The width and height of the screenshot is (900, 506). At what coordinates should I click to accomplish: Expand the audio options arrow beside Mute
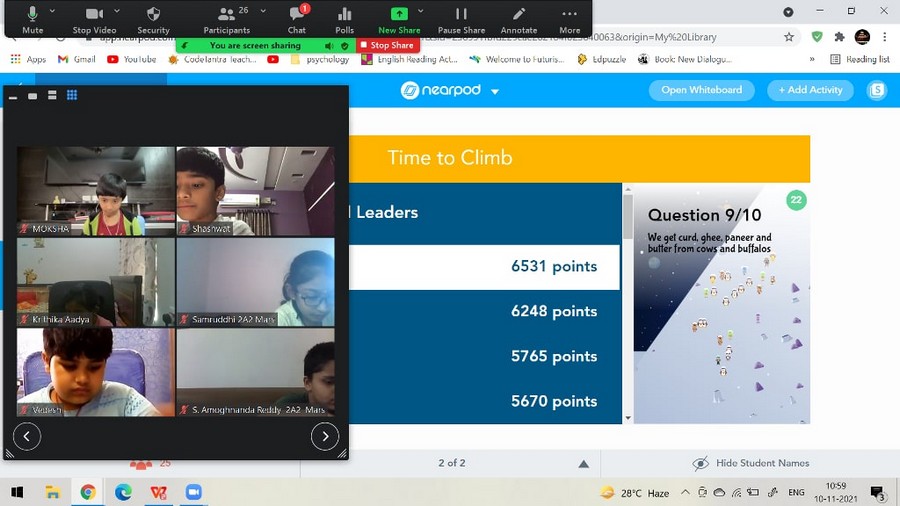[54, 11]
